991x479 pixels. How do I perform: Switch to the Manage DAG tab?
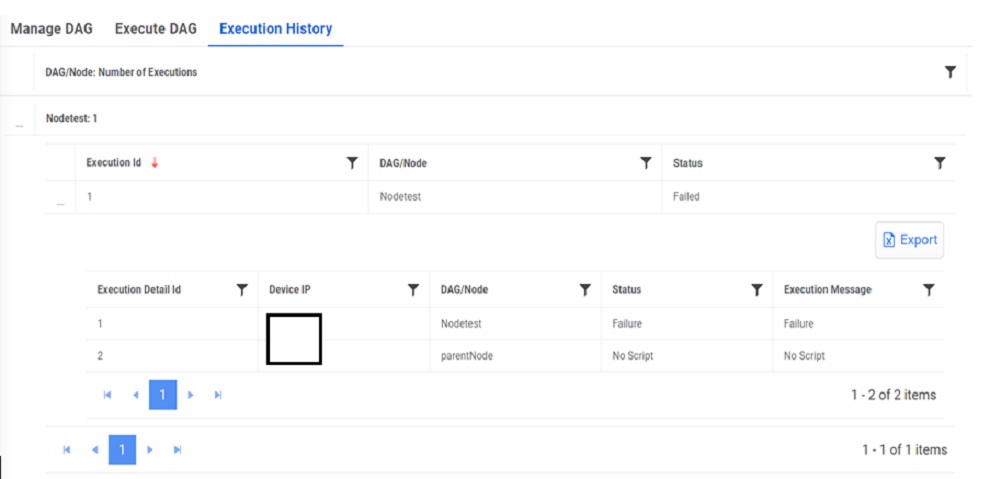(x=51, y=28)
